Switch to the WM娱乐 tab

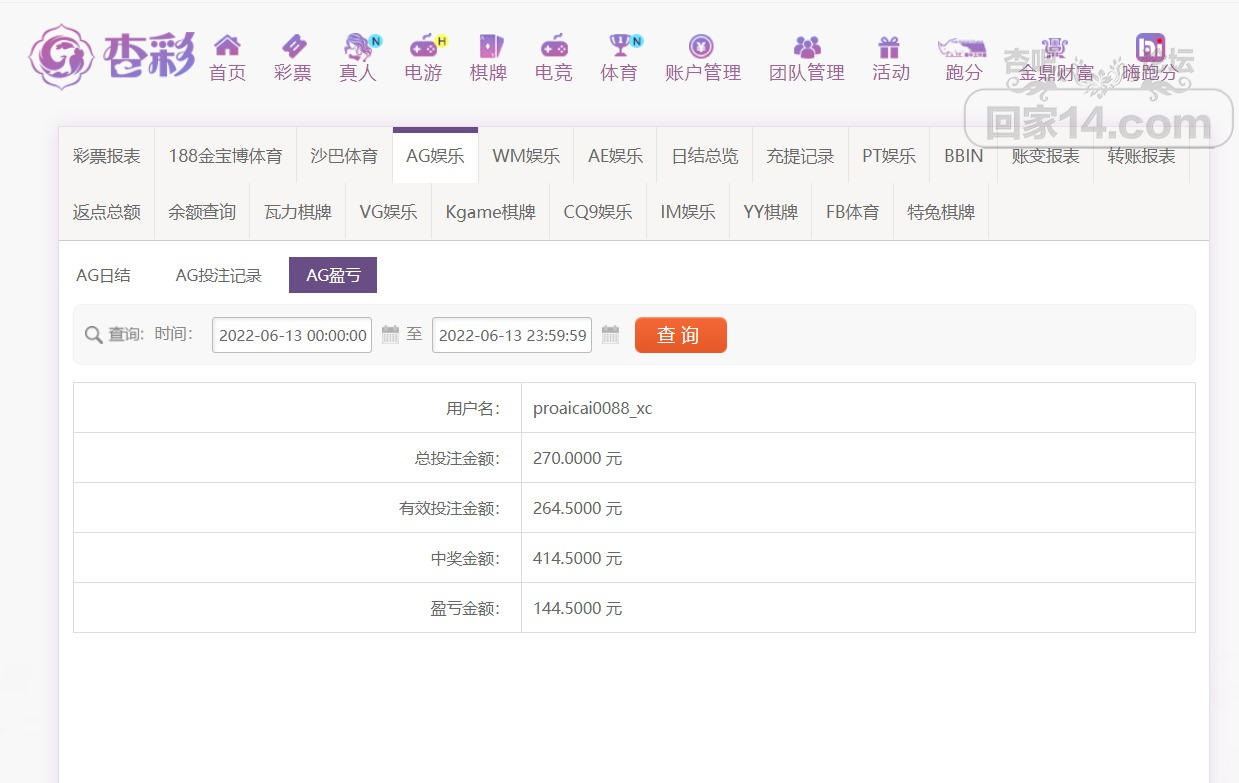coord(526,156)
